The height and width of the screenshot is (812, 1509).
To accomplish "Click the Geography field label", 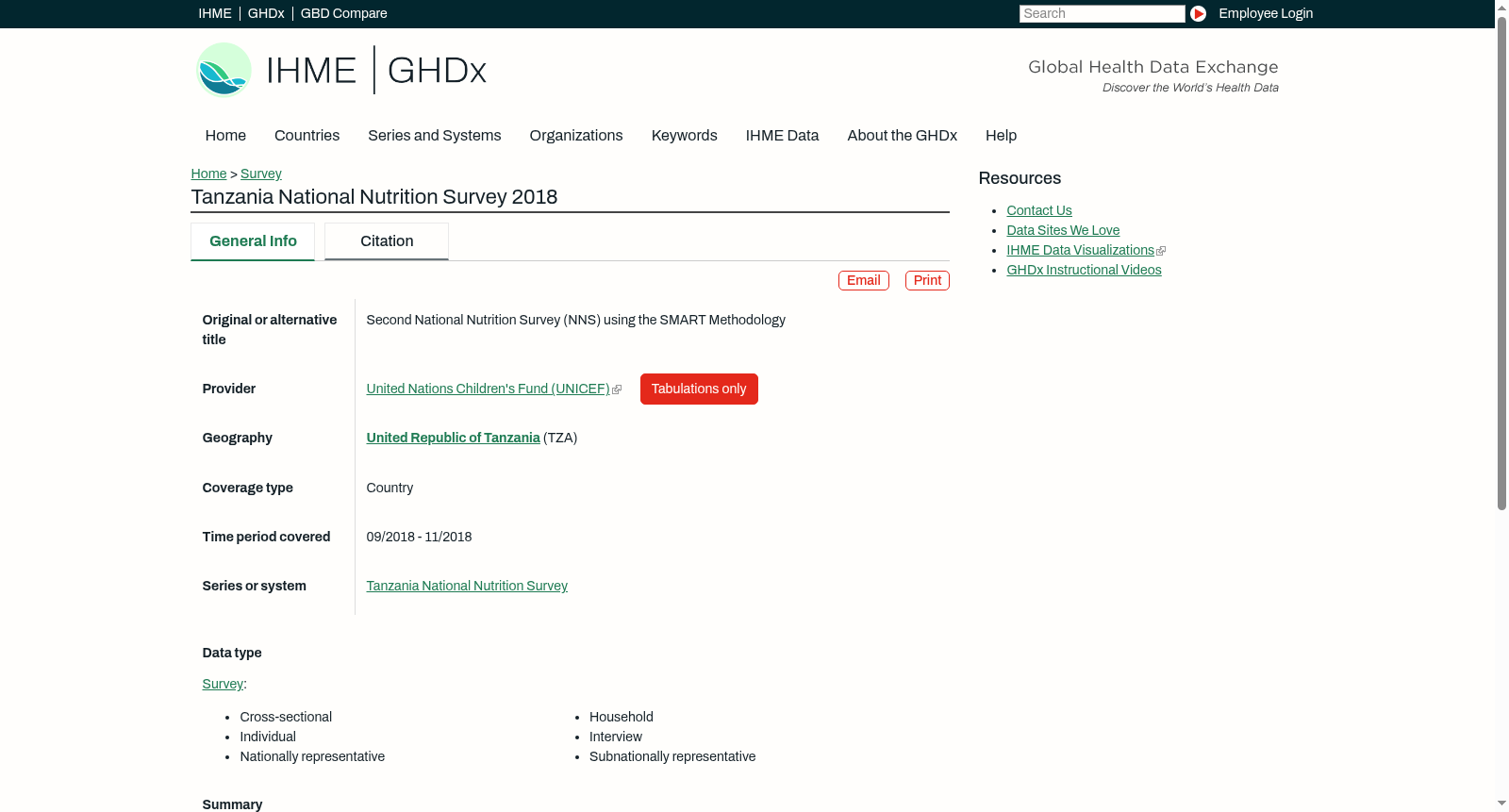I will (x=237, y=438).
